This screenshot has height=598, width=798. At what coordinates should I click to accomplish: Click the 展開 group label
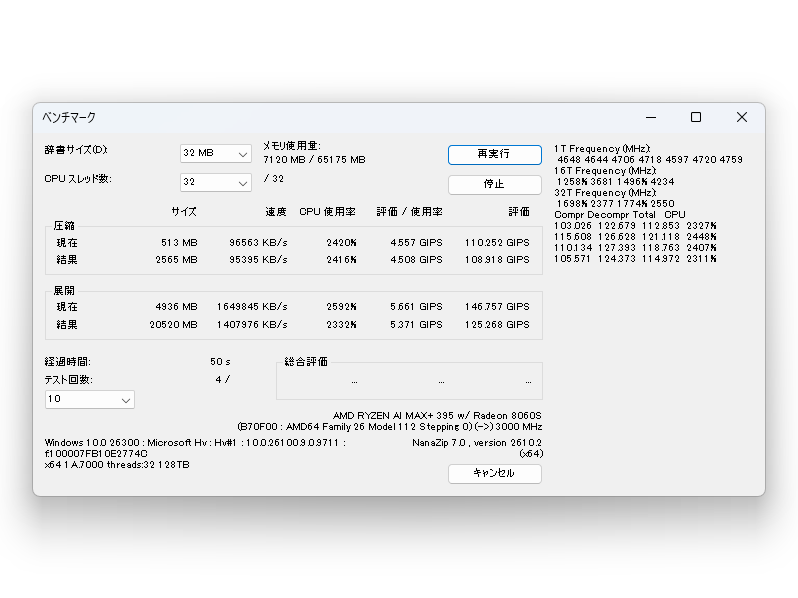point(64,291)
